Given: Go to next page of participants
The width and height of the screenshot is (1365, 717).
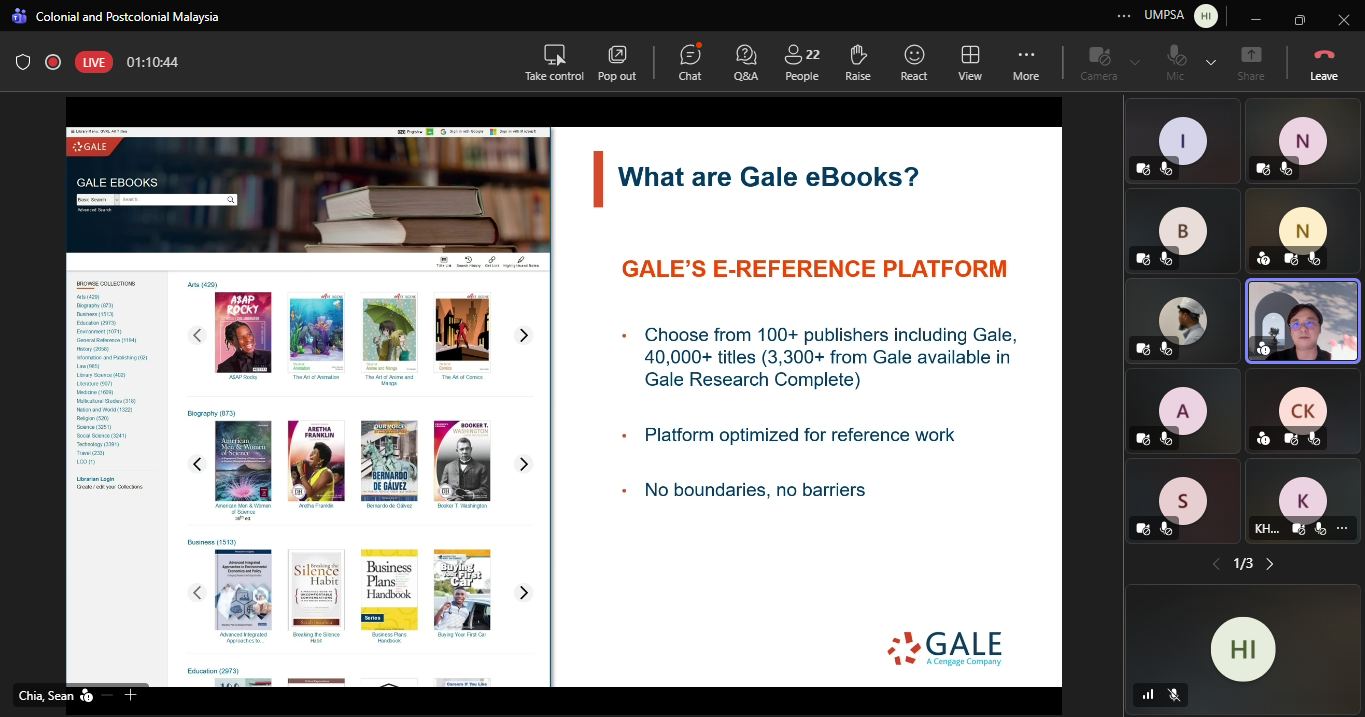Looking at the screenshot, I should pyautogui.click(x=1270, y=564).
